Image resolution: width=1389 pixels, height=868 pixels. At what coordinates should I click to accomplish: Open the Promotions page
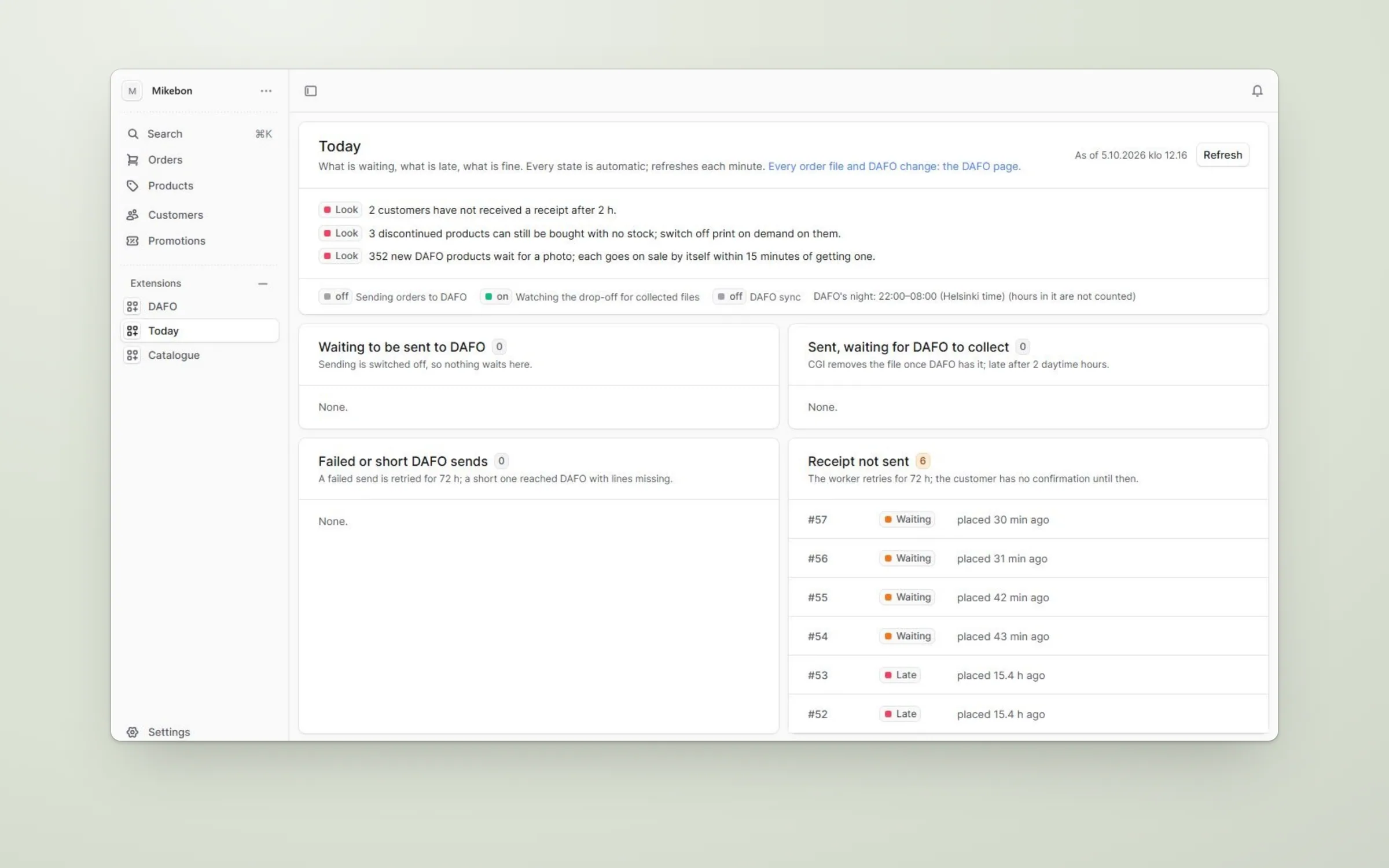click(x=200, y=241)
